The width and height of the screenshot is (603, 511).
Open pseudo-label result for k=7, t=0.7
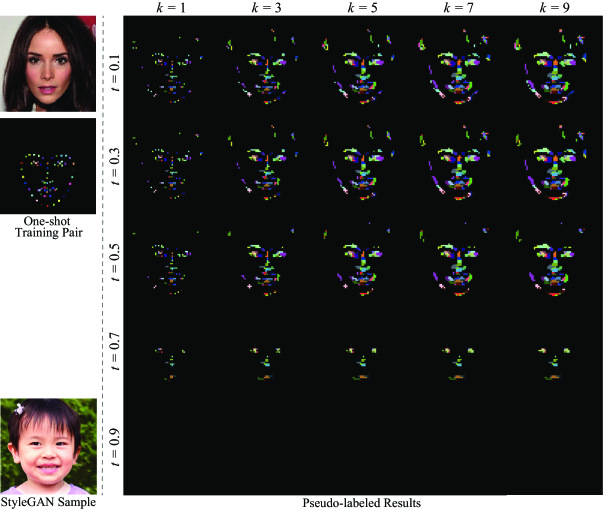click(x=458, y=351)
